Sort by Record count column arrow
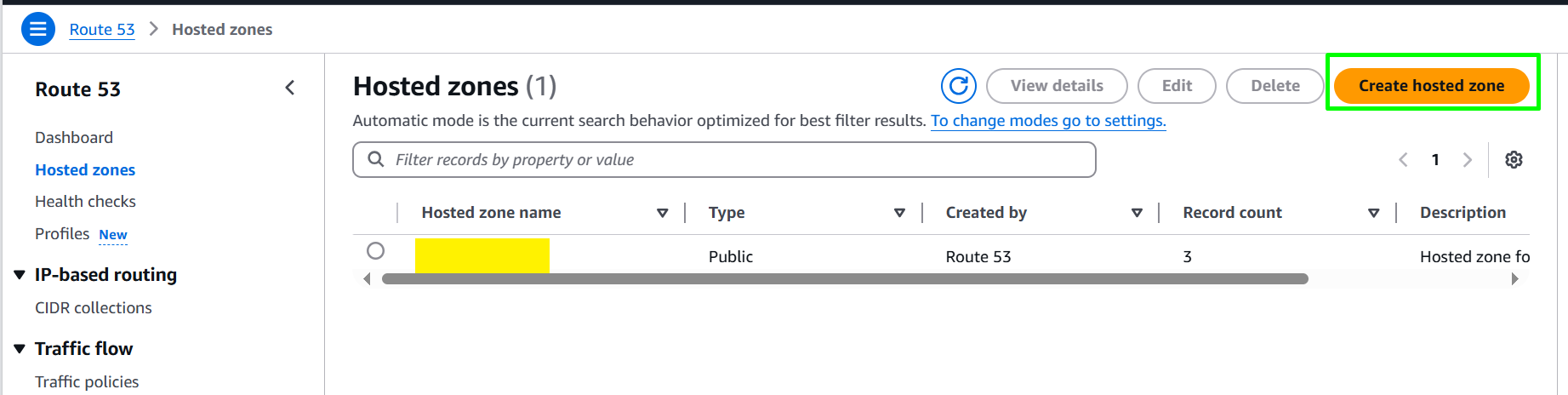The width and height of the screenshot is (1568, 395). (x=1373, y=213)
